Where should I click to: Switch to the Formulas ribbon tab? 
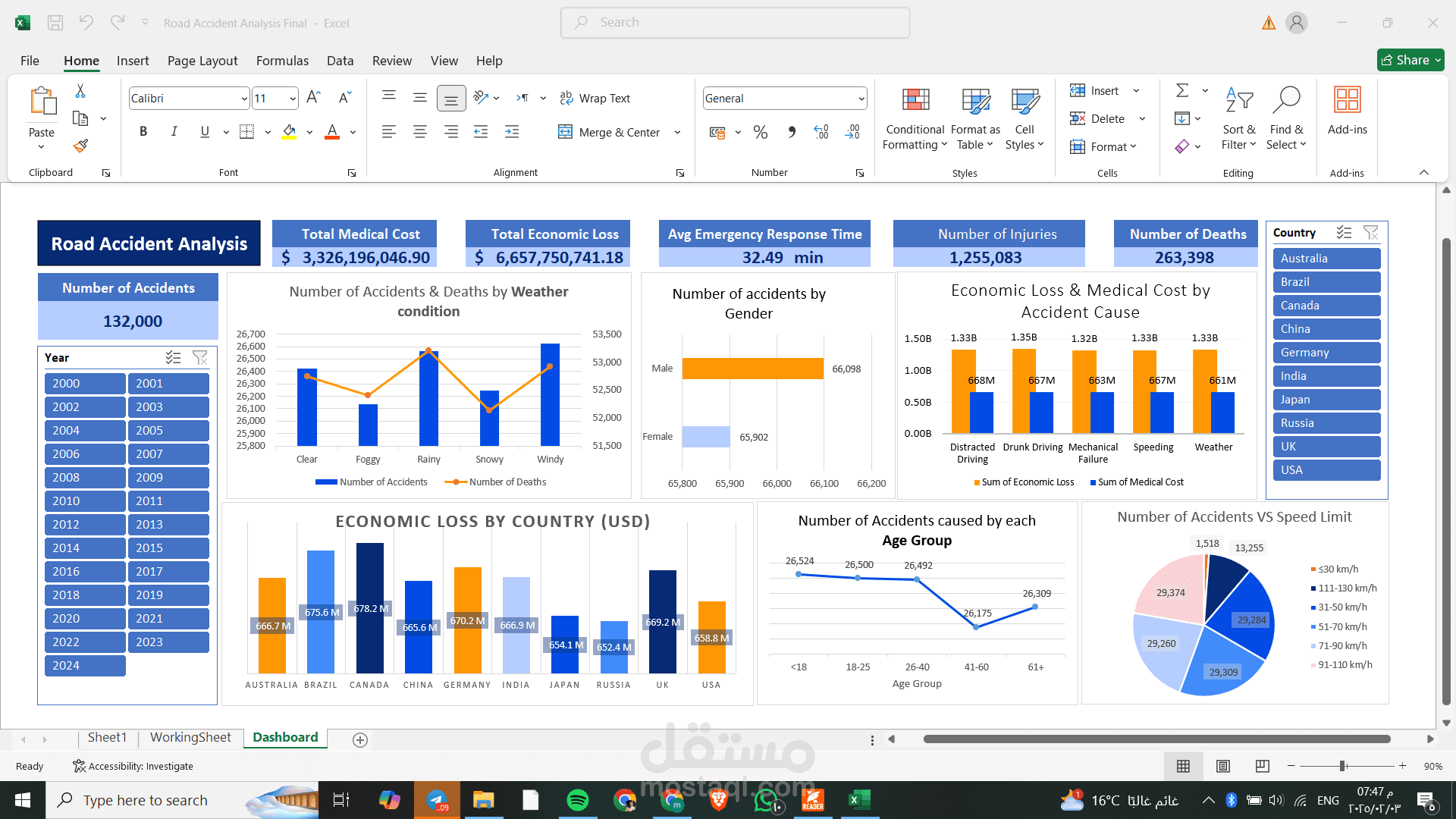282,61
